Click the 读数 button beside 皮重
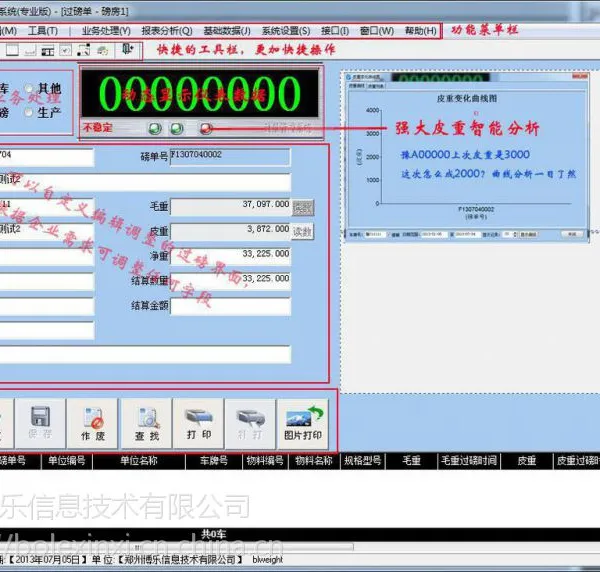 (303, 231)
